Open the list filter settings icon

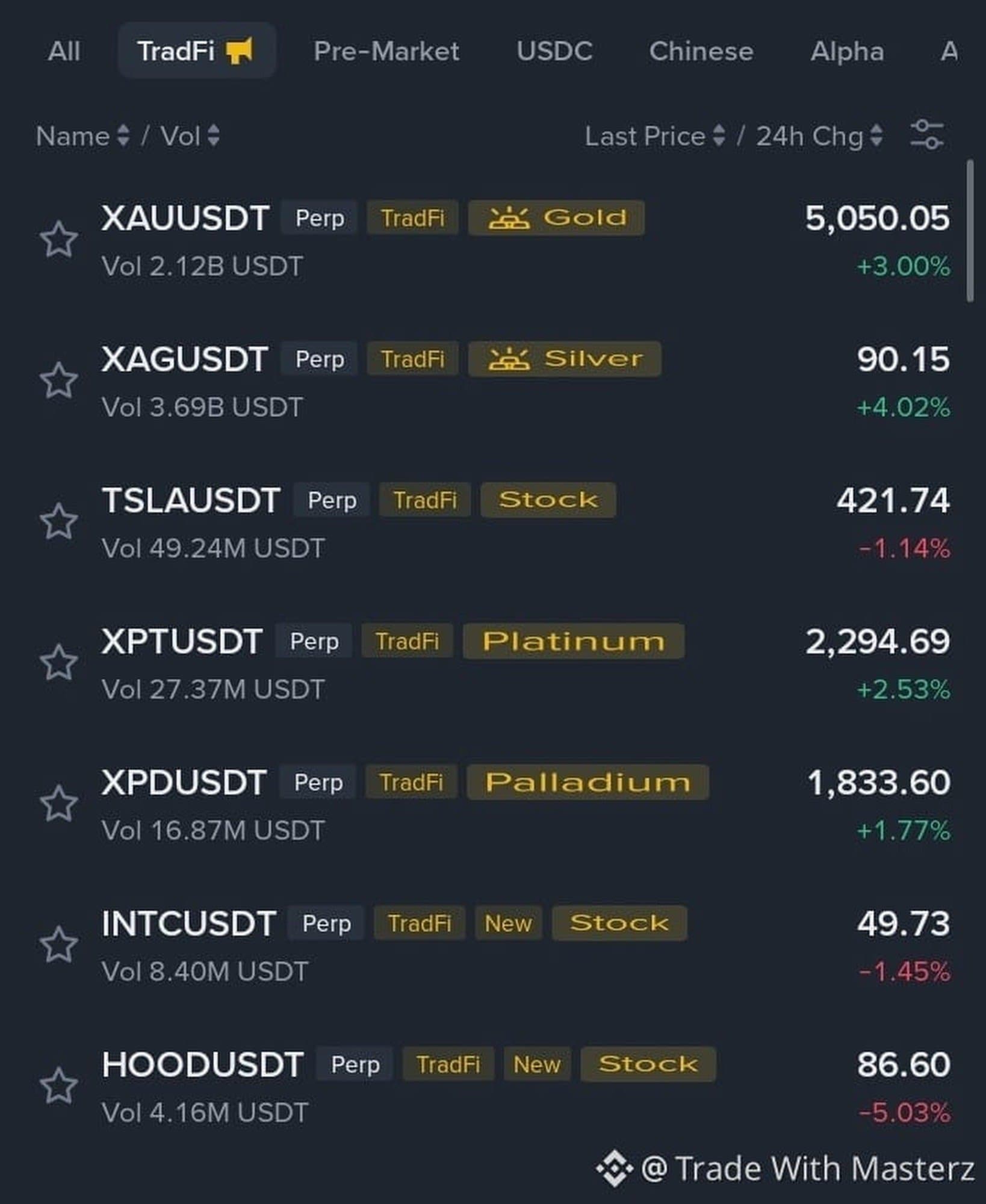[x=927, y=135]
